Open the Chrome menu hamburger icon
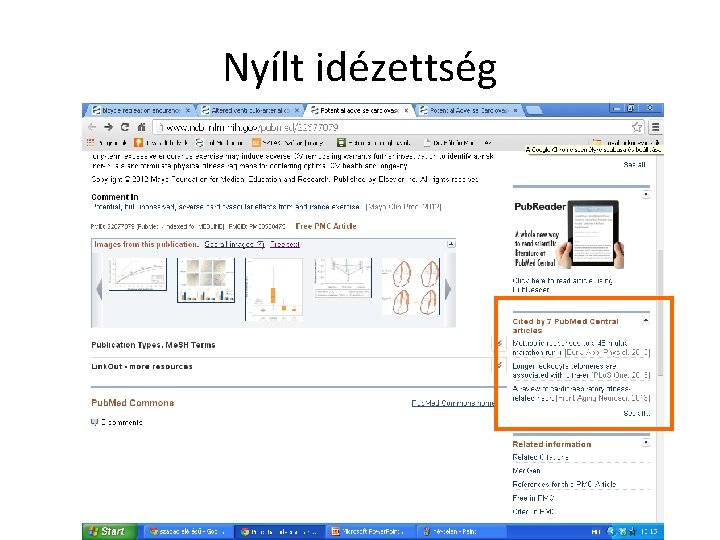Image resolution: width=720 pixels, height=540 pixels. tap(655, 127)
